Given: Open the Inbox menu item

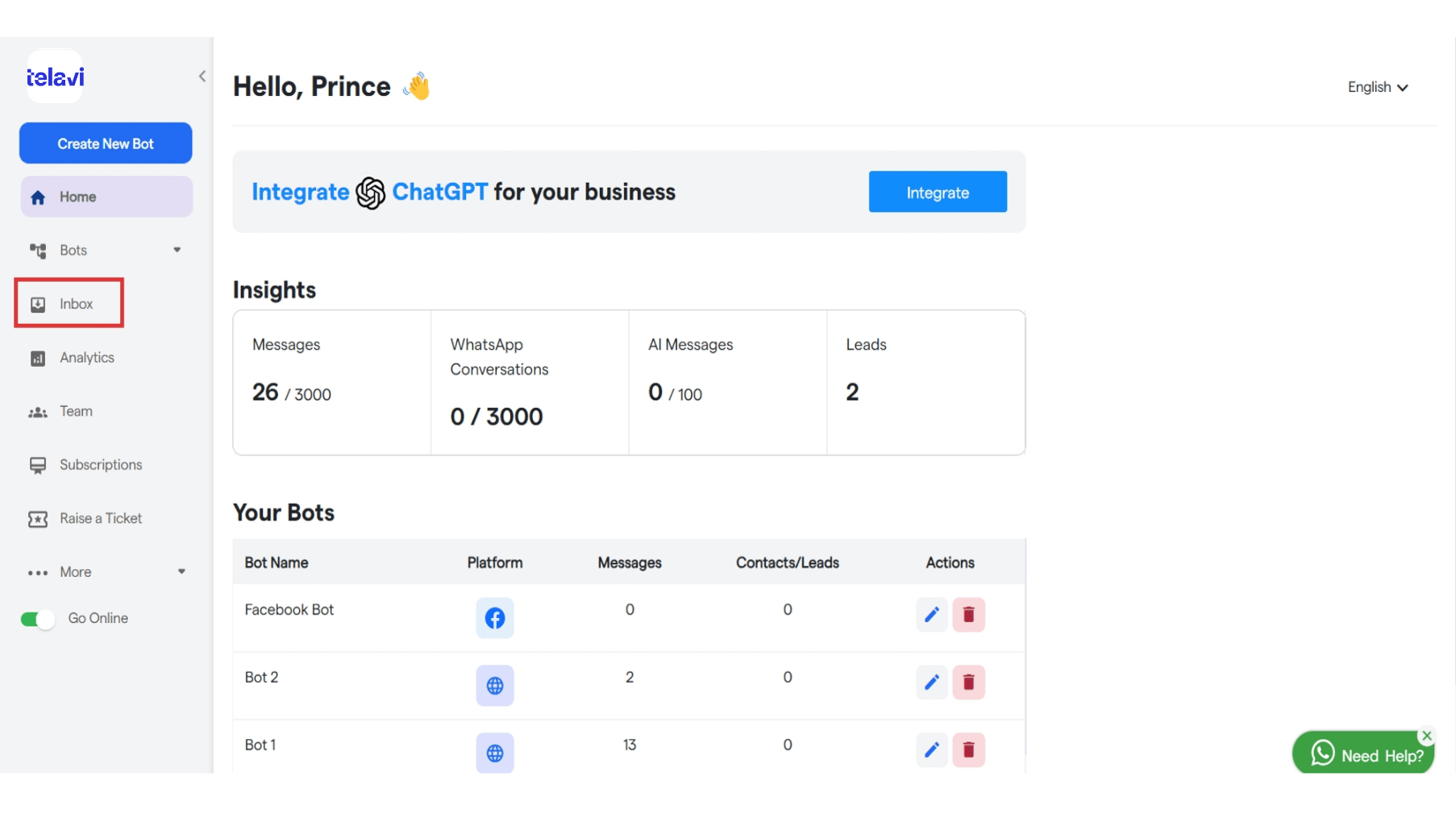Looking at the screenshot, I should click(x=69, y=304).
